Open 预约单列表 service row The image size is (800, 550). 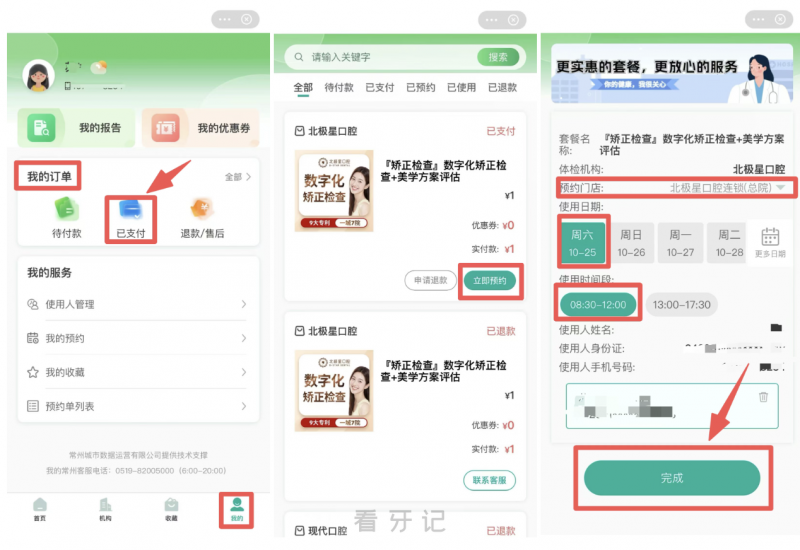click(137, 406)
